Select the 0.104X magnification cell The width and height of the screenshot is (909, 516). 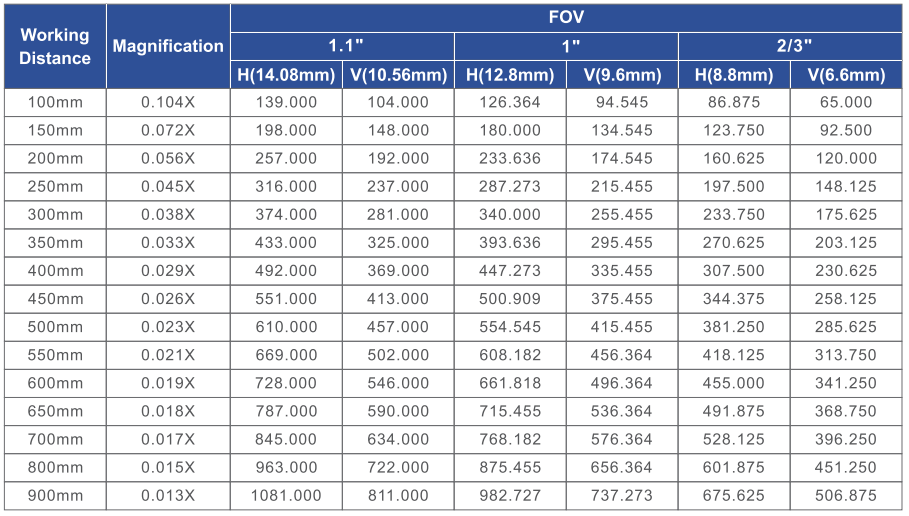coord(168,102)
